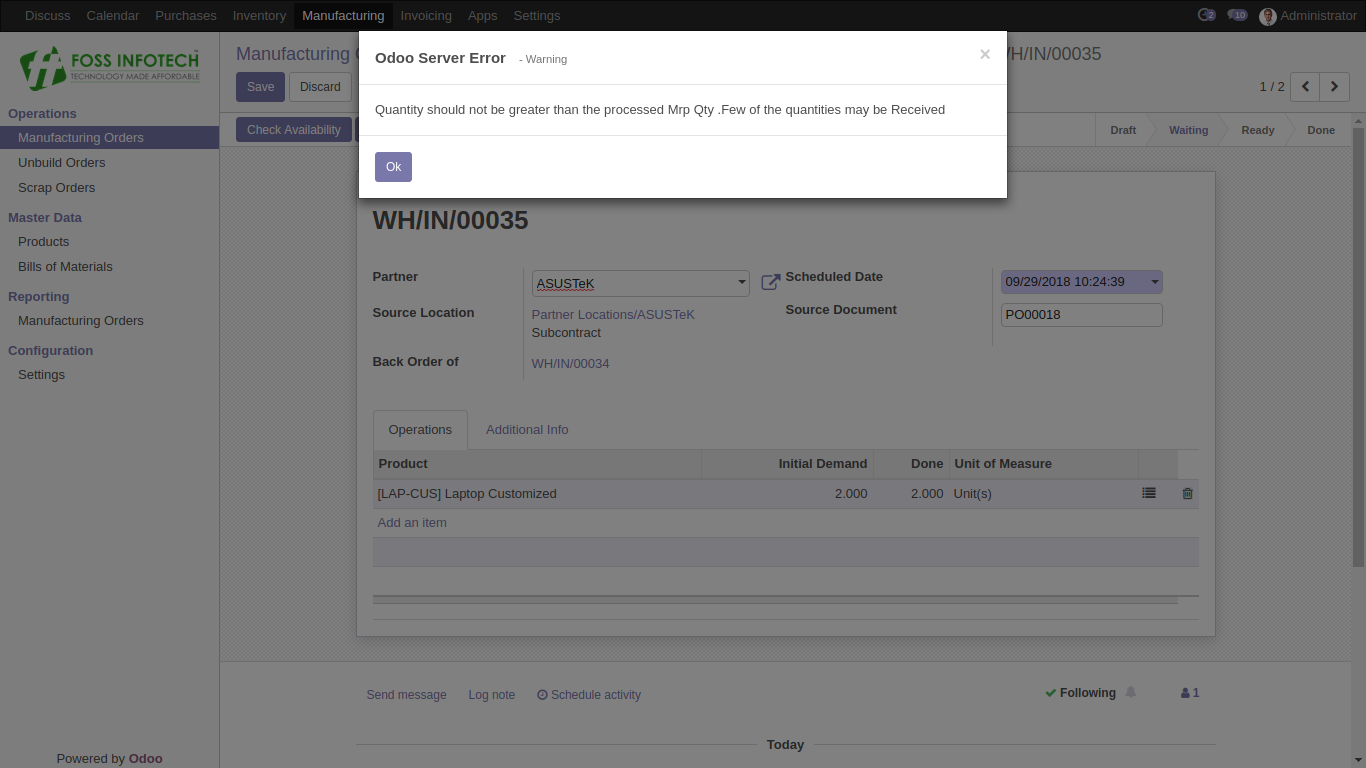
Task: Select Manufacturing Orders under Operations
Action: (110, 138)
